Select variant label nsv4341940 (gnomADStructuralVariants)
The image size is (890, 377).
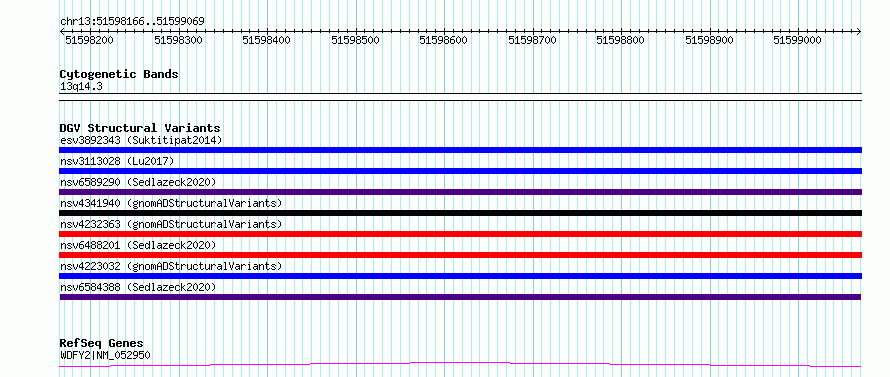171,203
